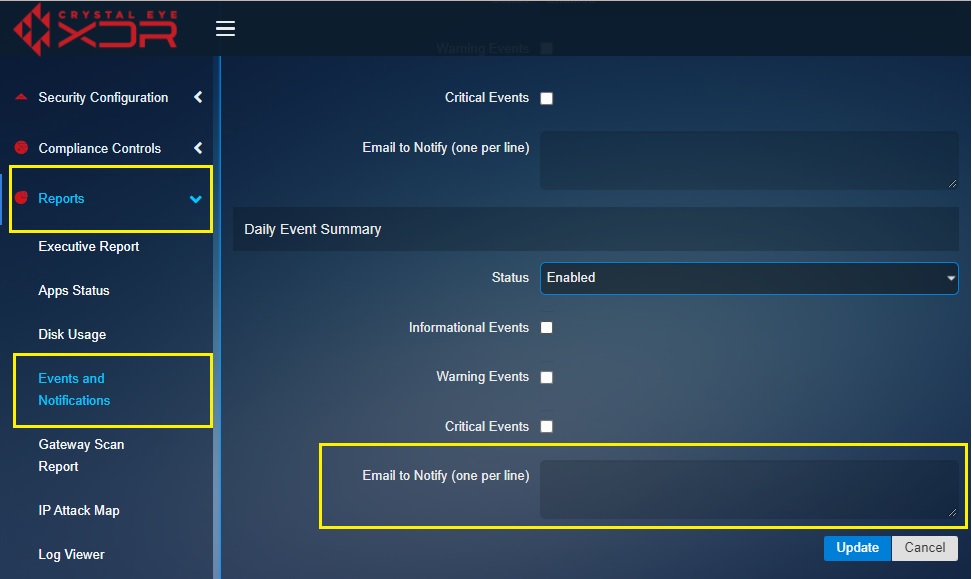Focus the upper Email to Notify textbox
972x579 pixels.
click(x=749, y=160)
